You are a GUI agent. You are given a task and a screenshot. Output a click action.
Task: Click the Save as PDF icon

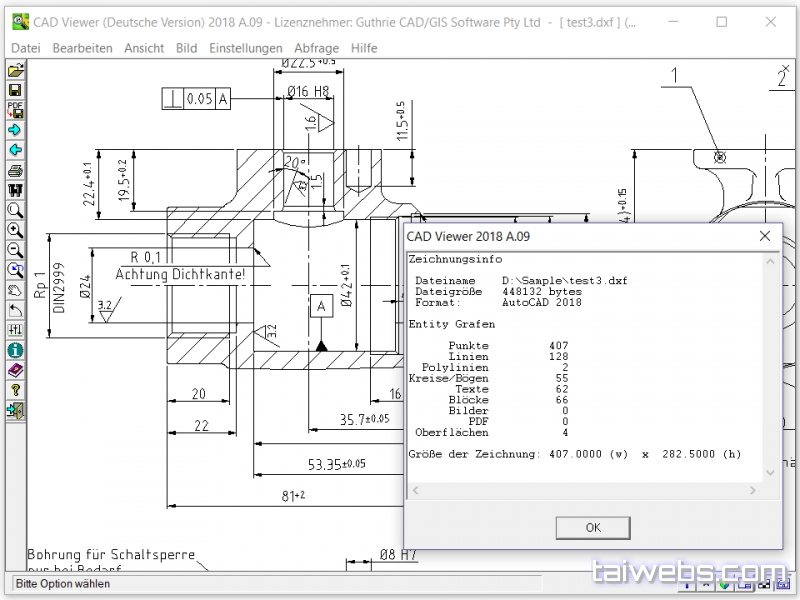pyautogui.click(x=15, y=110)
